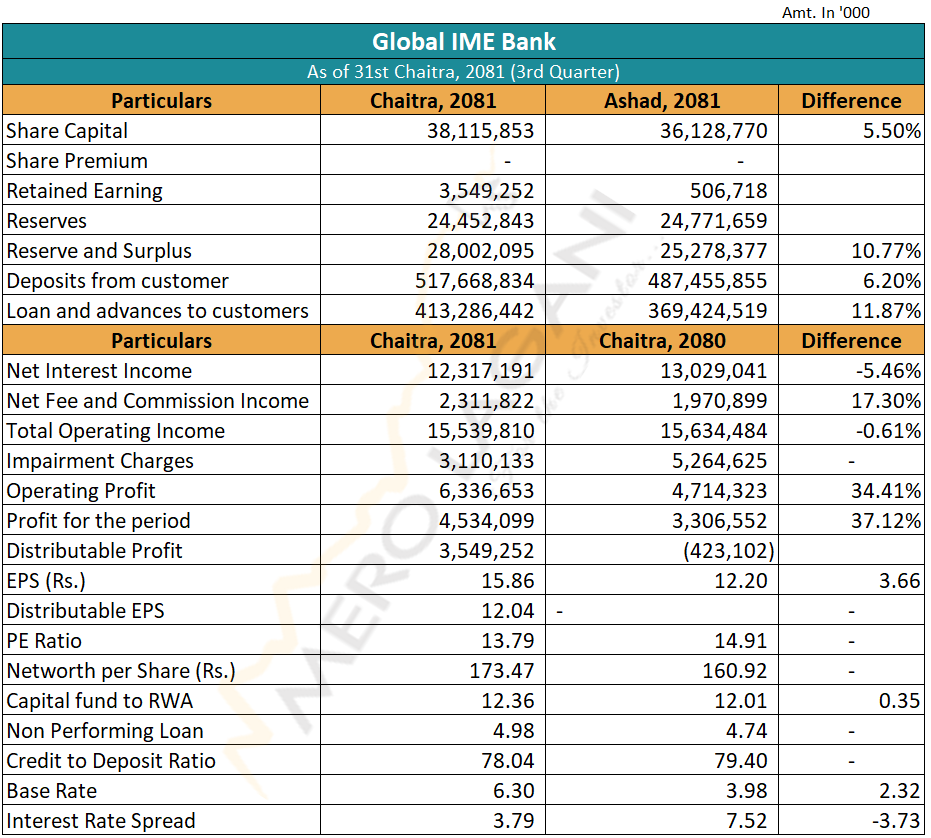This screenshot has width=931, height=838.
Task: Select the EPS (Rs.) value 15.86
Action: point(508,581)
